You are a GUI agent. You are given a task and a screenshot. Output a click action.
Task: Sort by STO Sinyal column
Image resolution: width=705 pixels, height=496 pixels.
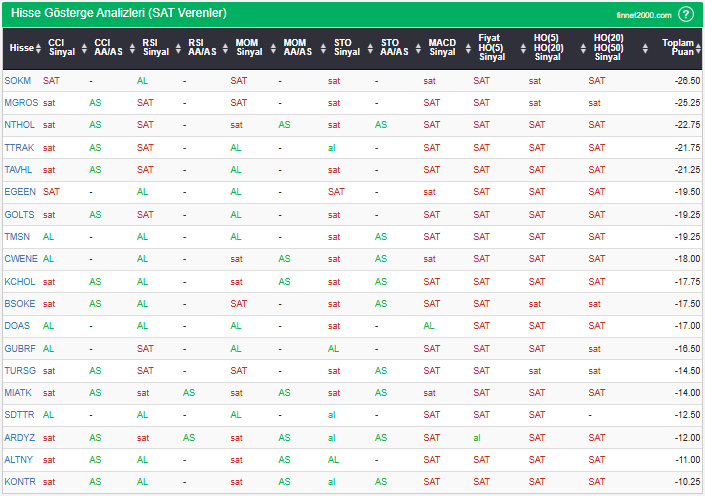pyautogui.click(x=346, y=47)
